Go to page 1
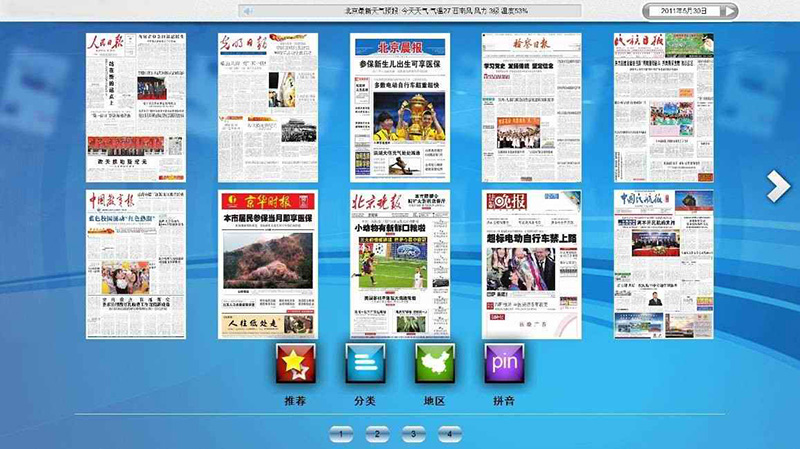The width and height of the screenshot is (800, 449). tap(341, 434)
